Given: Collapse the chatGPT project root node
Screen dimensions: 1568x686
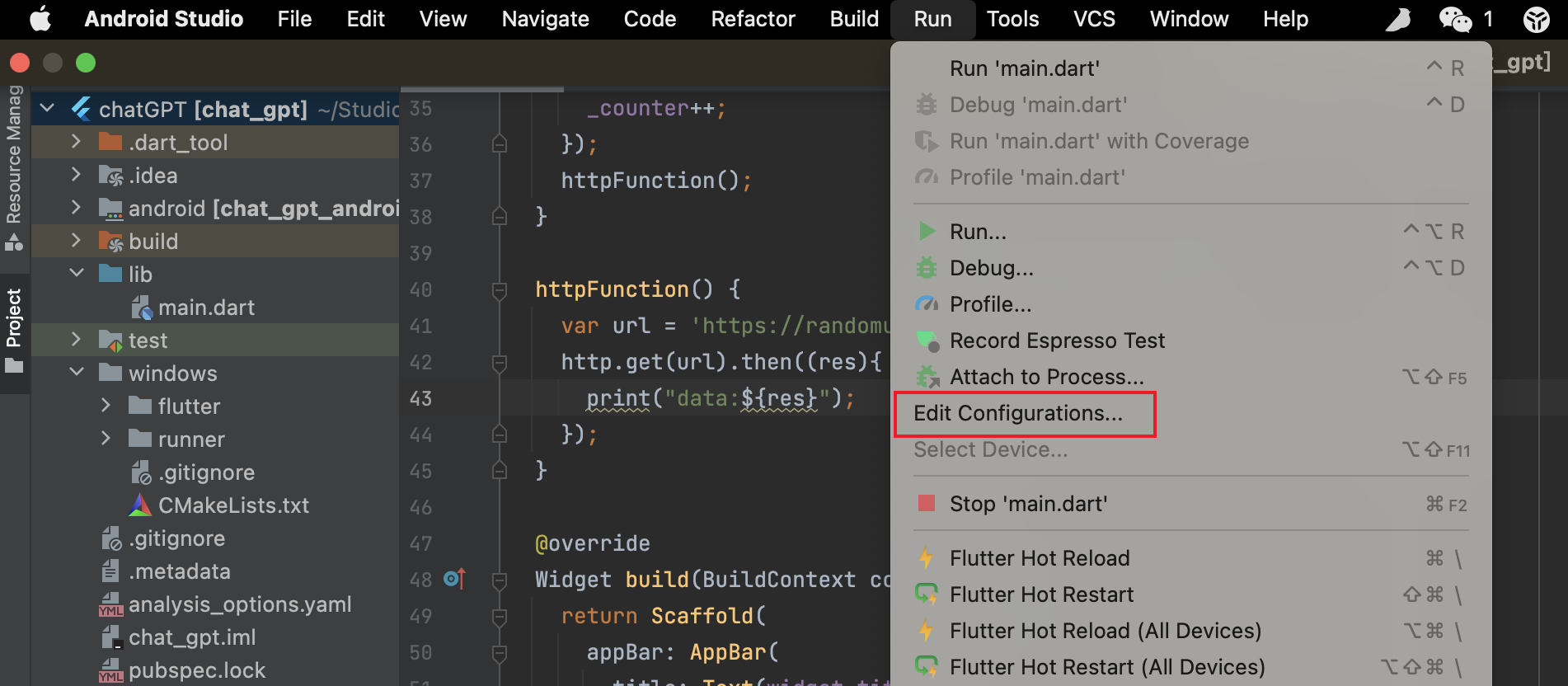Looking at the screenshot, I should 47,108.
